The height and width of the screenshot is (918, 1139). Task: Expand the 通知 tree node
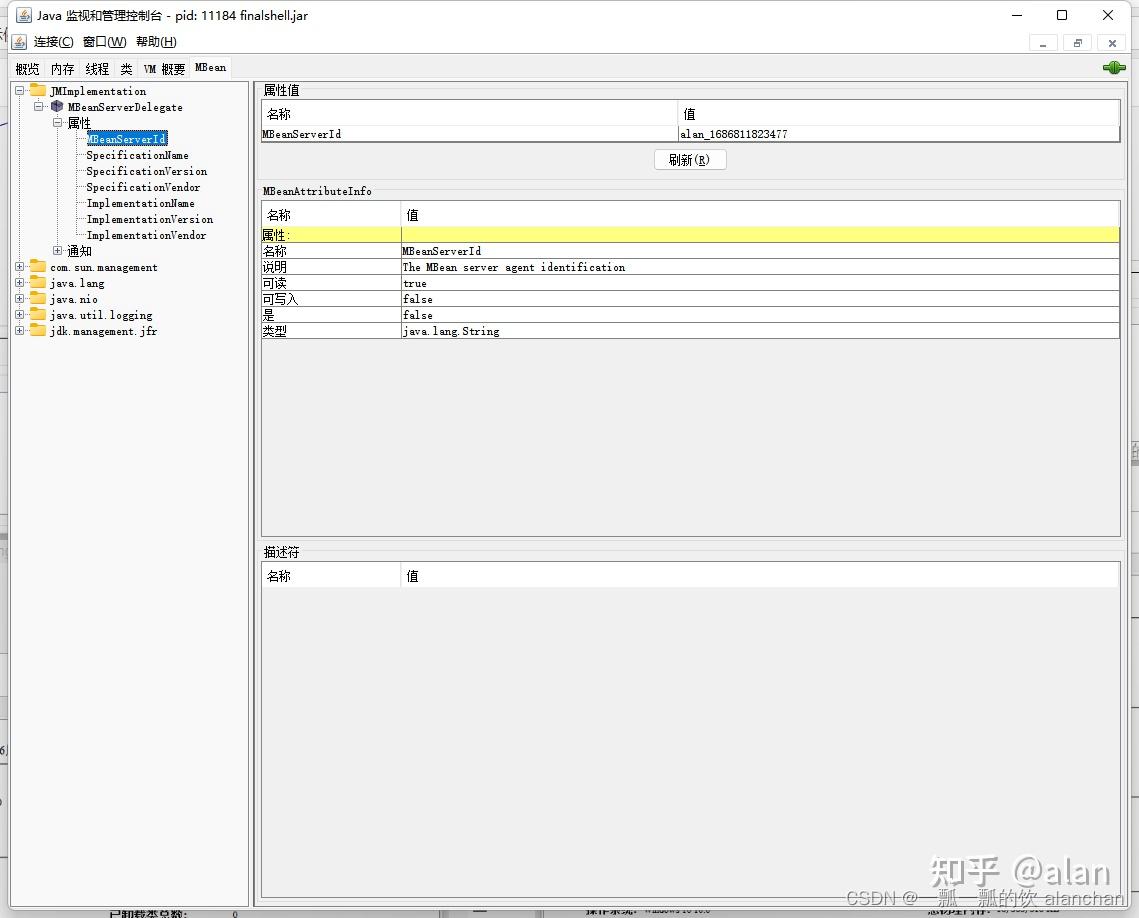coord(57,251)
